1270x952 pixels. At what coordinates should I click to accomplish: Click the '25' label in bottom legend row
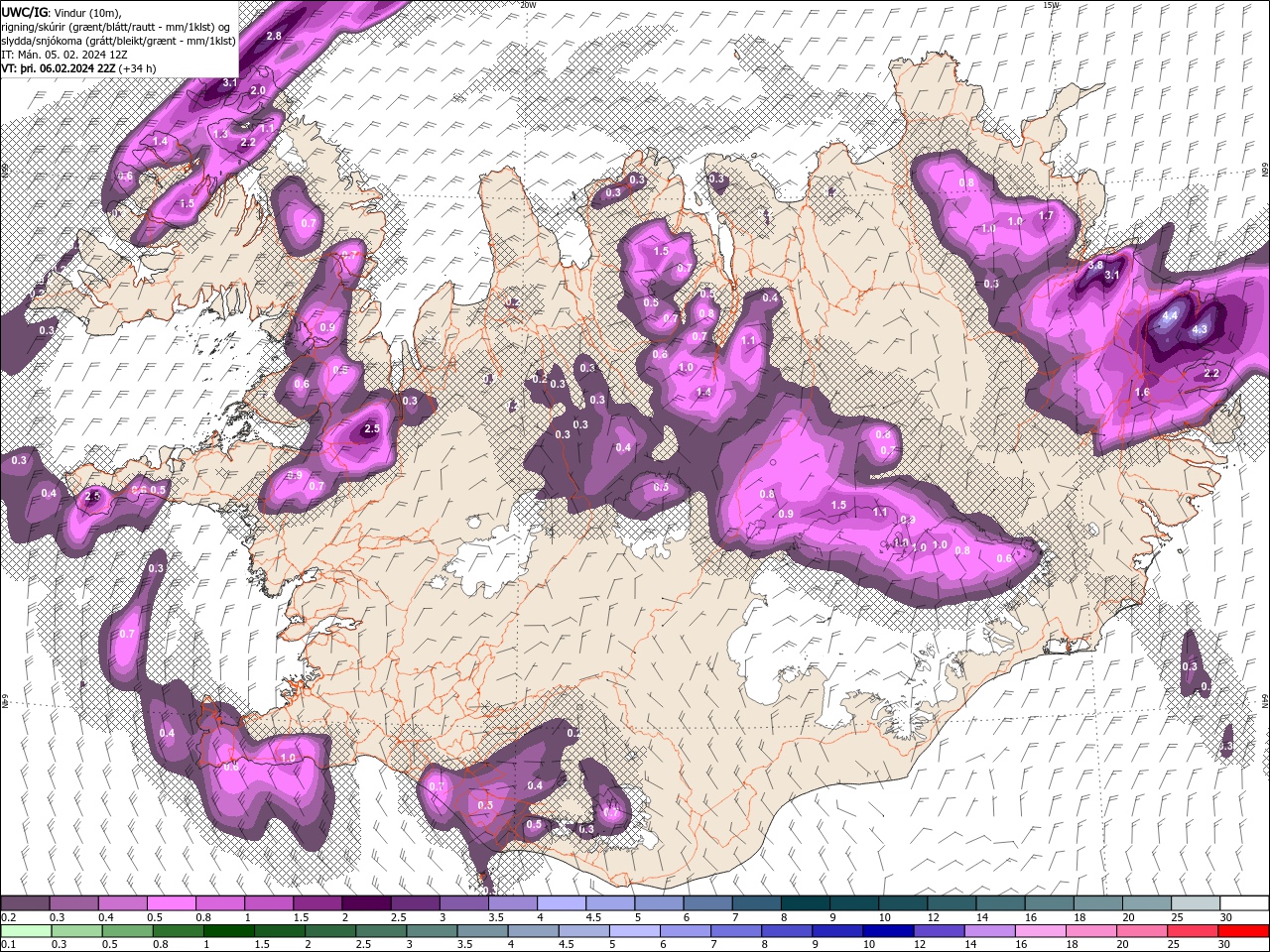(1173, 945)
